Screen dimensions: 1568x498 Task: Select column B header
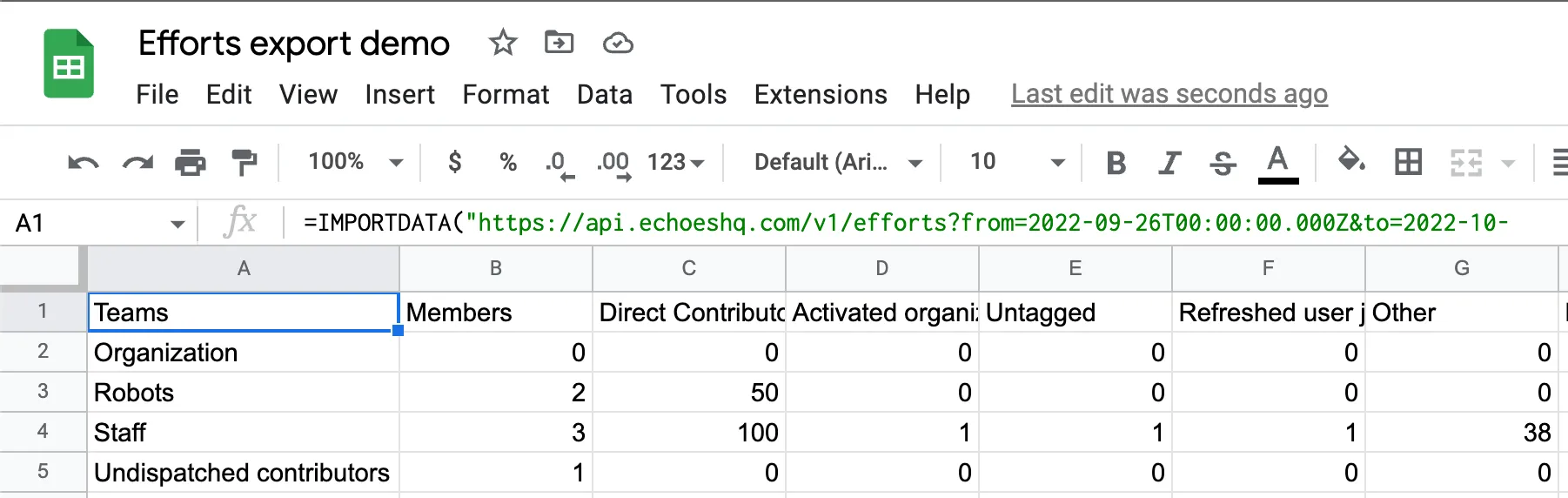pos(496,268)
